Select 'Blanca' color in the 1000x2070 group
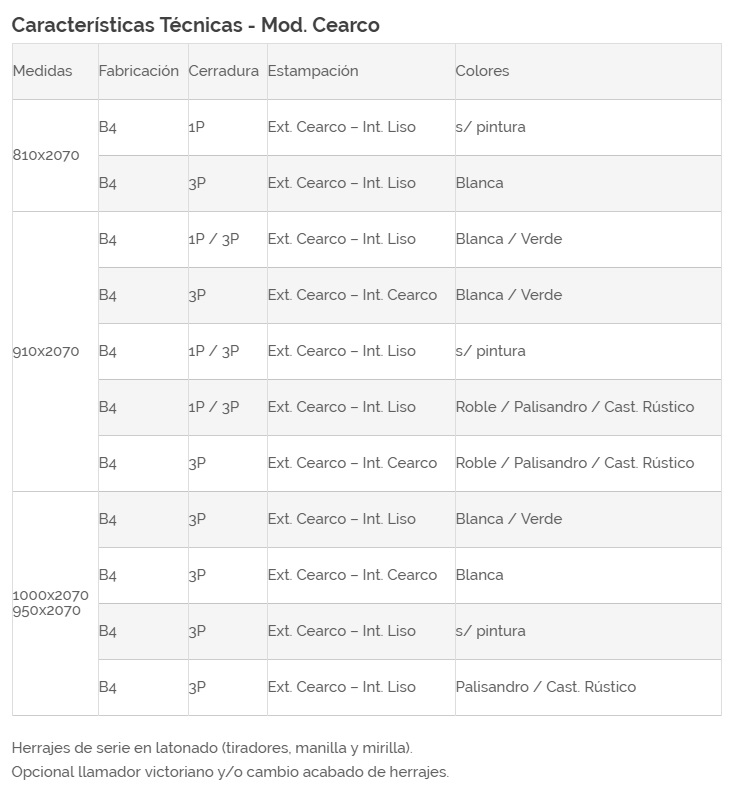738x807 pixels. (479, 575)
